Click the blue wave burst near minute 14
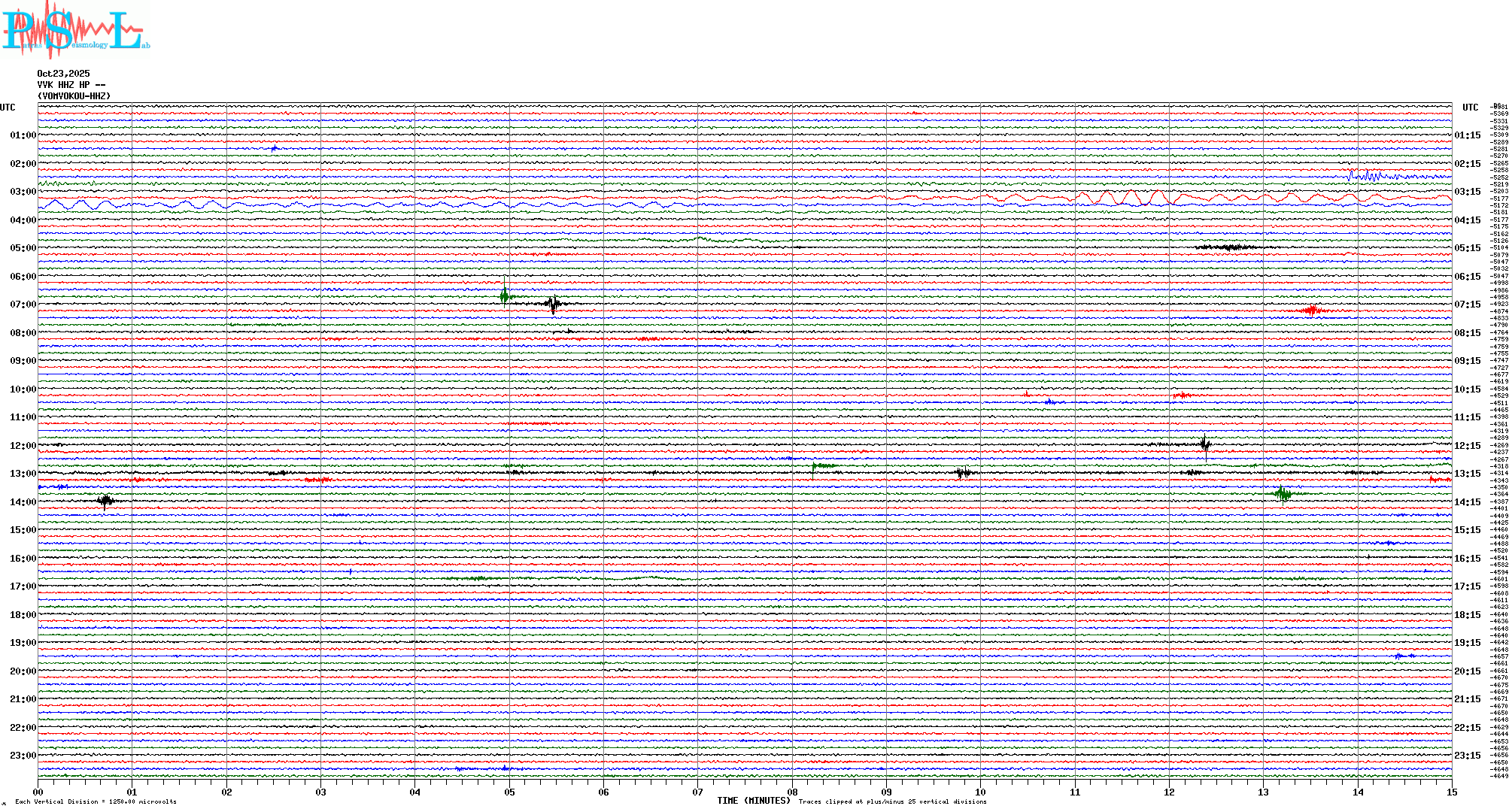 click(1369, 176)
